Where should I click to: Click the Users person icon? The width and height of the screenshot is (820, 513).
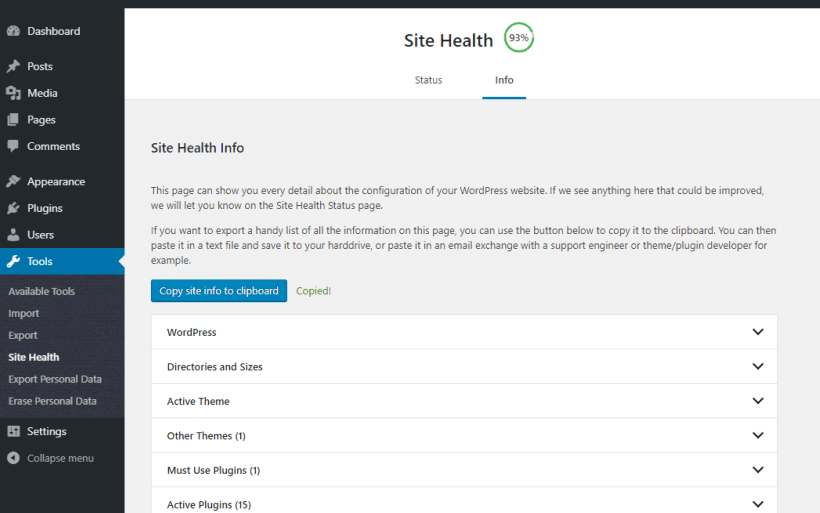[14, 235]
